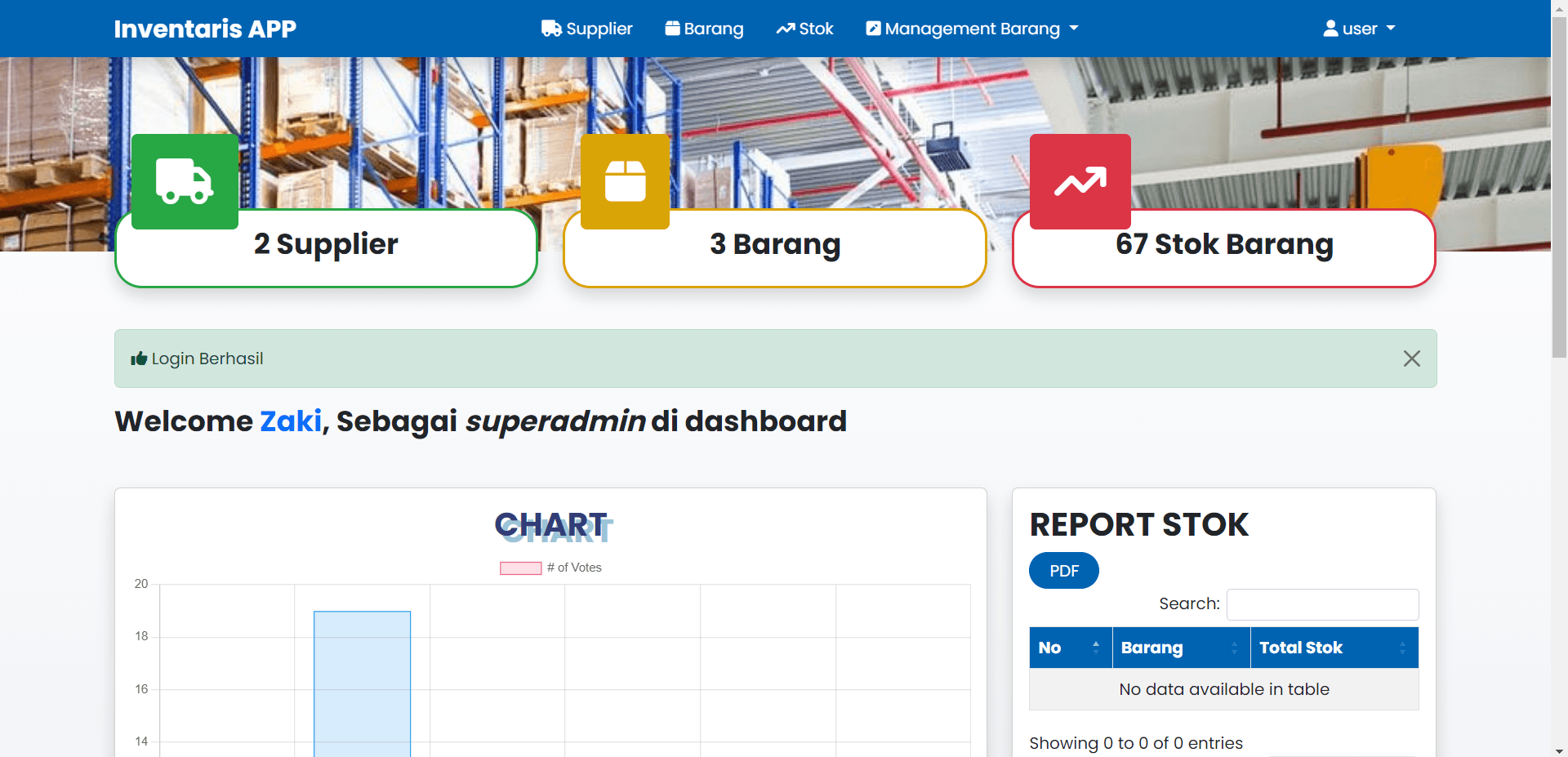The image size is (1568, 757).
Task: Click the PDF export button
Action: click(x=1063, y=571)
